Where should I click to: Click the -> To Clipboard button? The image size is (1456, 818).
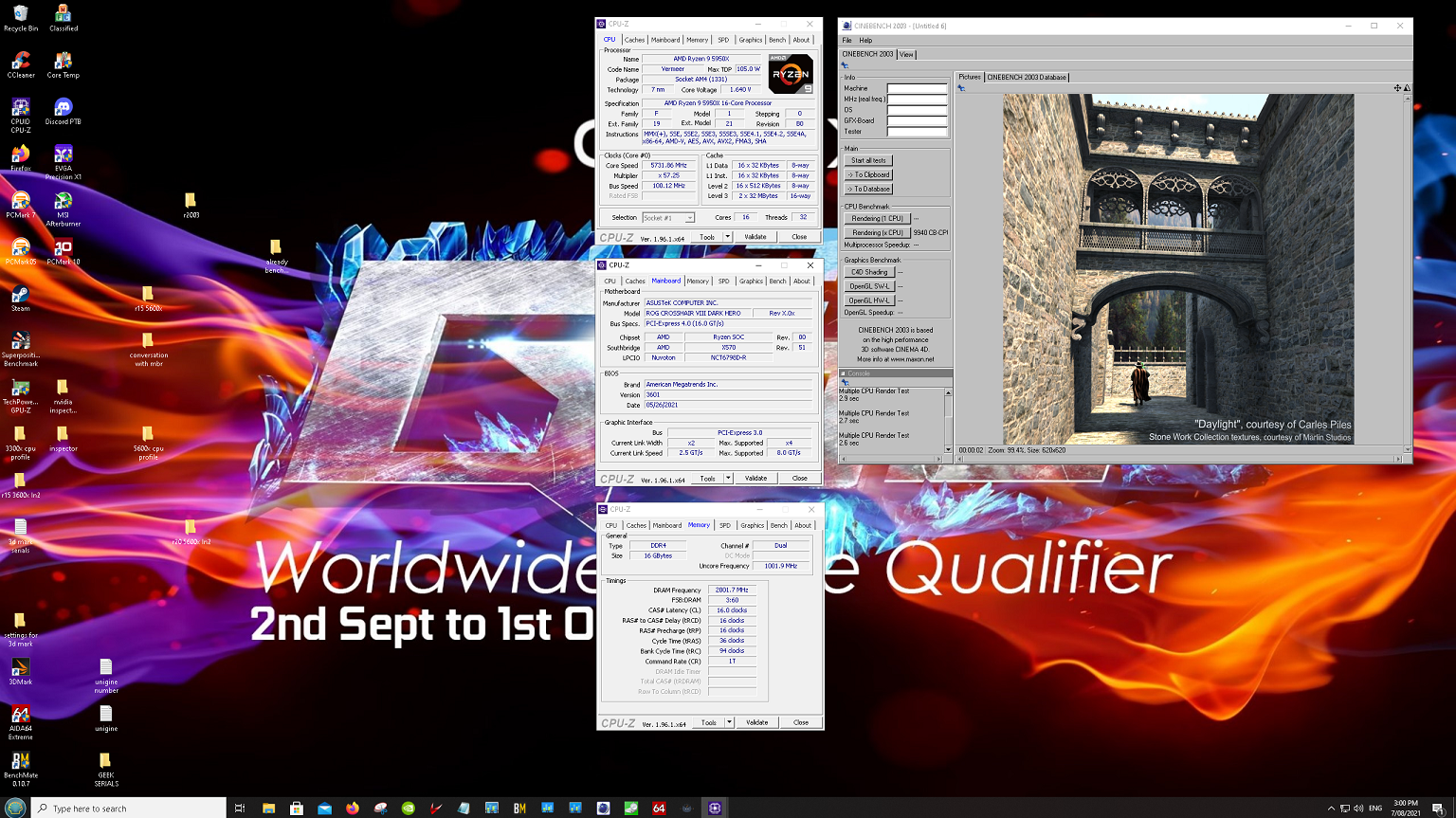click(868, 174)
